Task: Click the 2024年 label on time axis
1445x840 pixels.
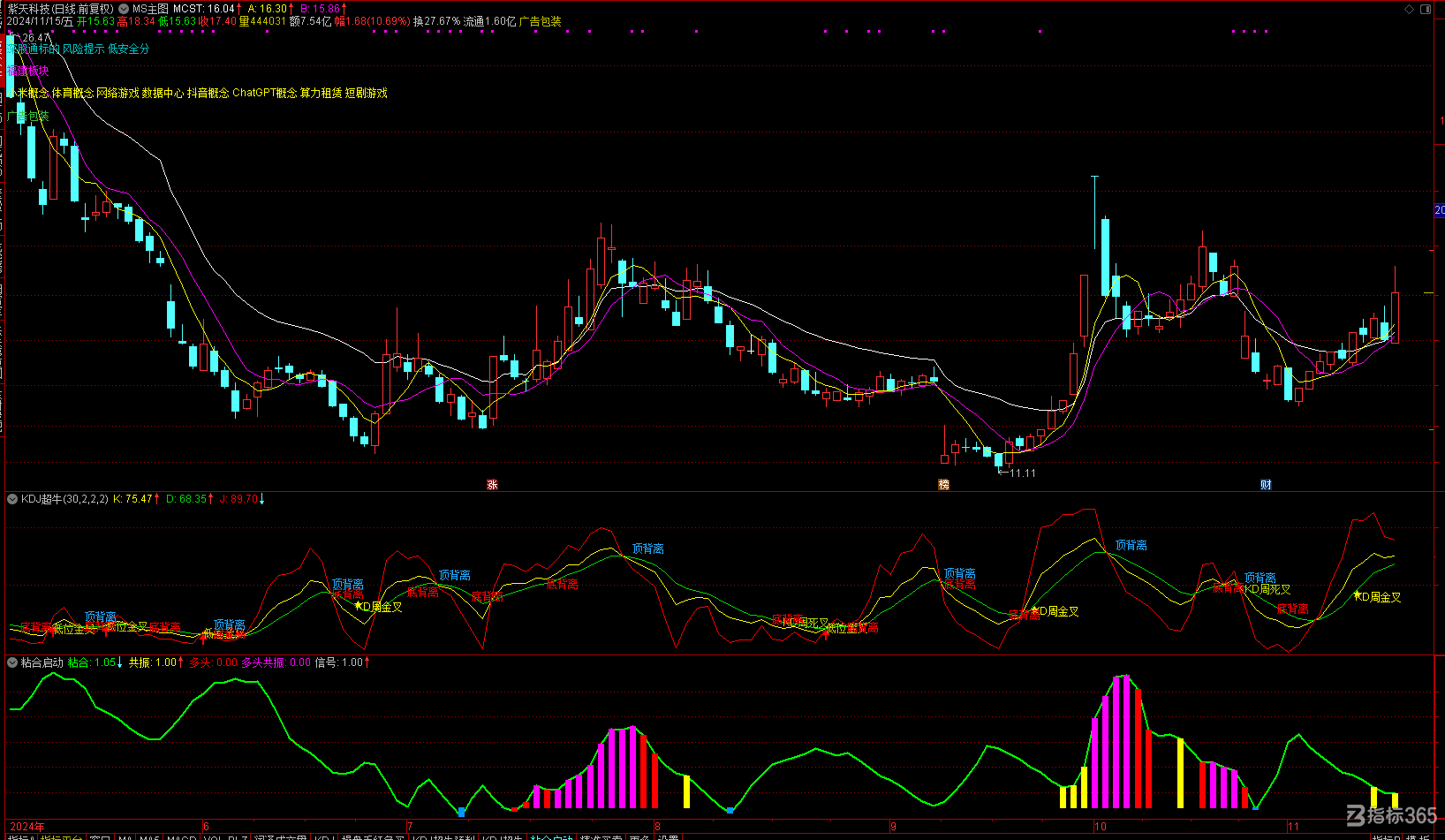Action: 27,827
